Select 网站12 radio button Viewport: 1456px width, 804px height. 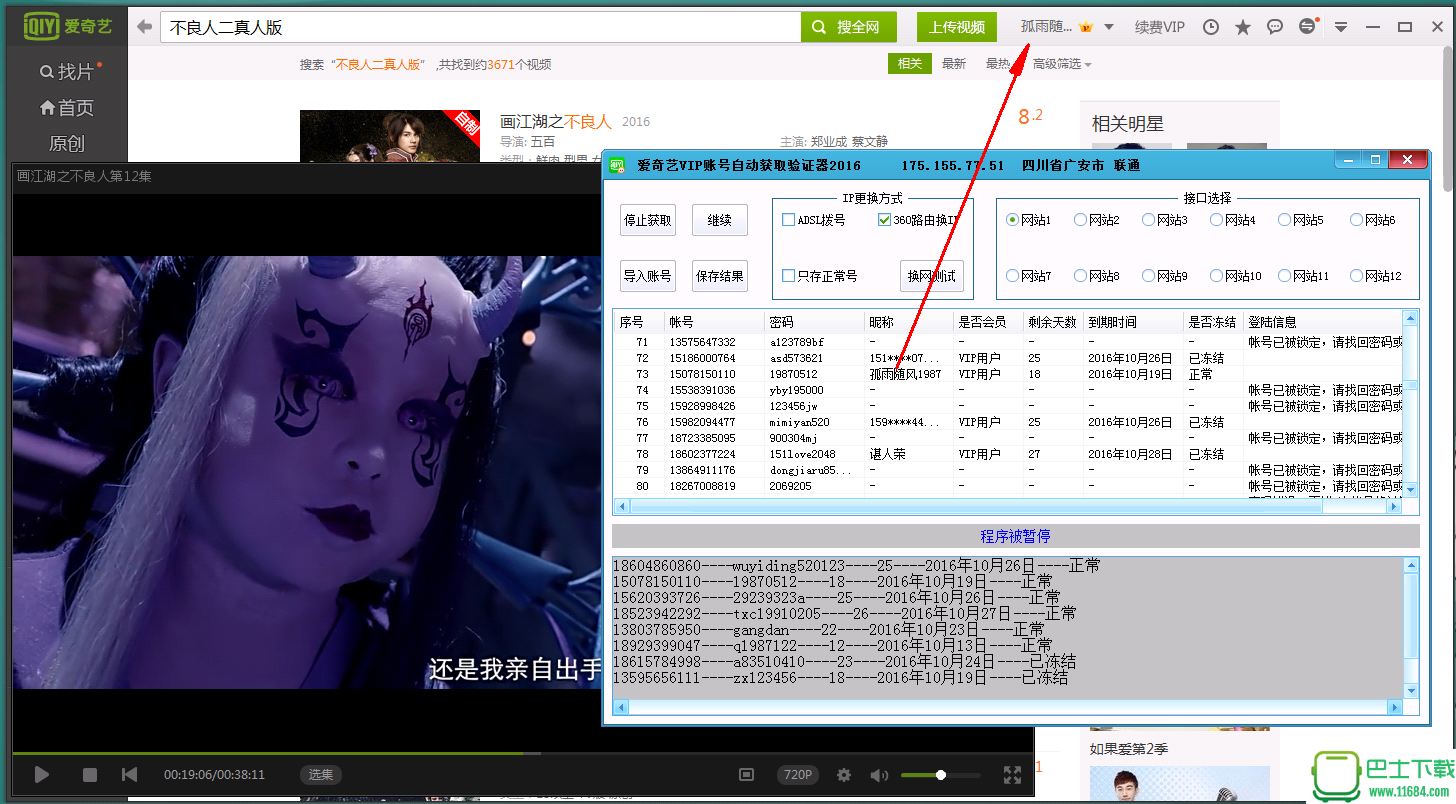click(x=1356, y=276)
